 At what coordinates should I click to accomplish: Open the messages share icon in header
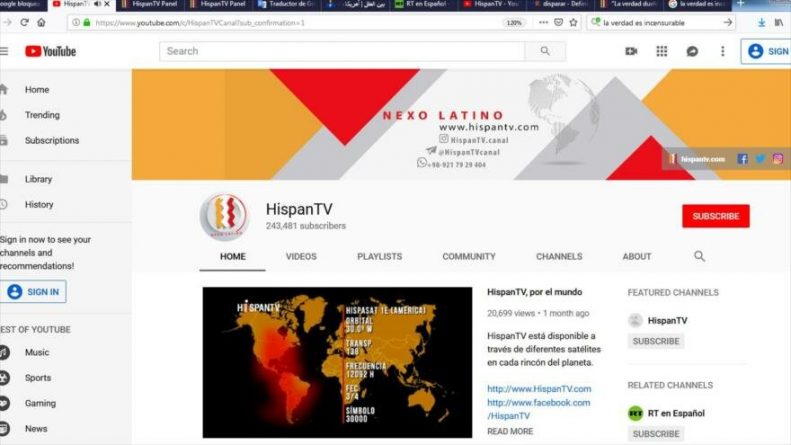coord(692,51)
